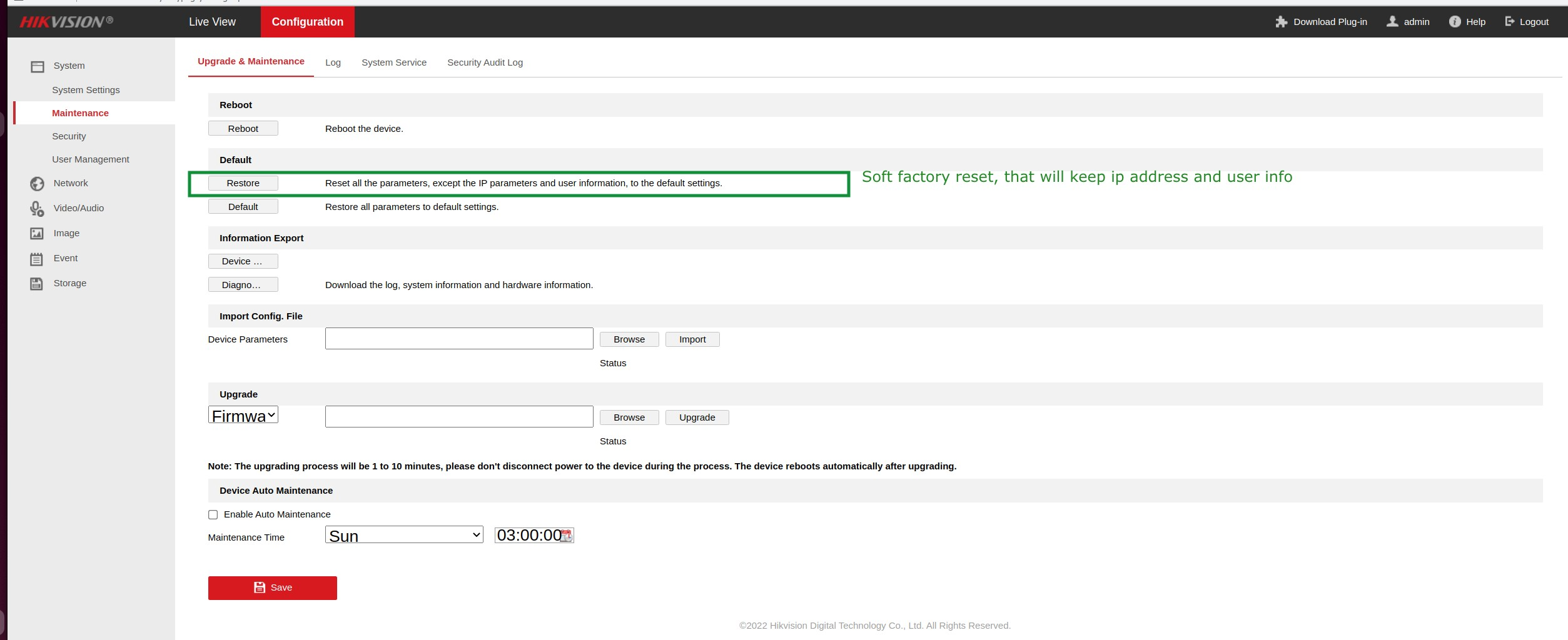Expand the Video/Audio sidebar section
The image size is (1568, 640).
tap(79, 208)
